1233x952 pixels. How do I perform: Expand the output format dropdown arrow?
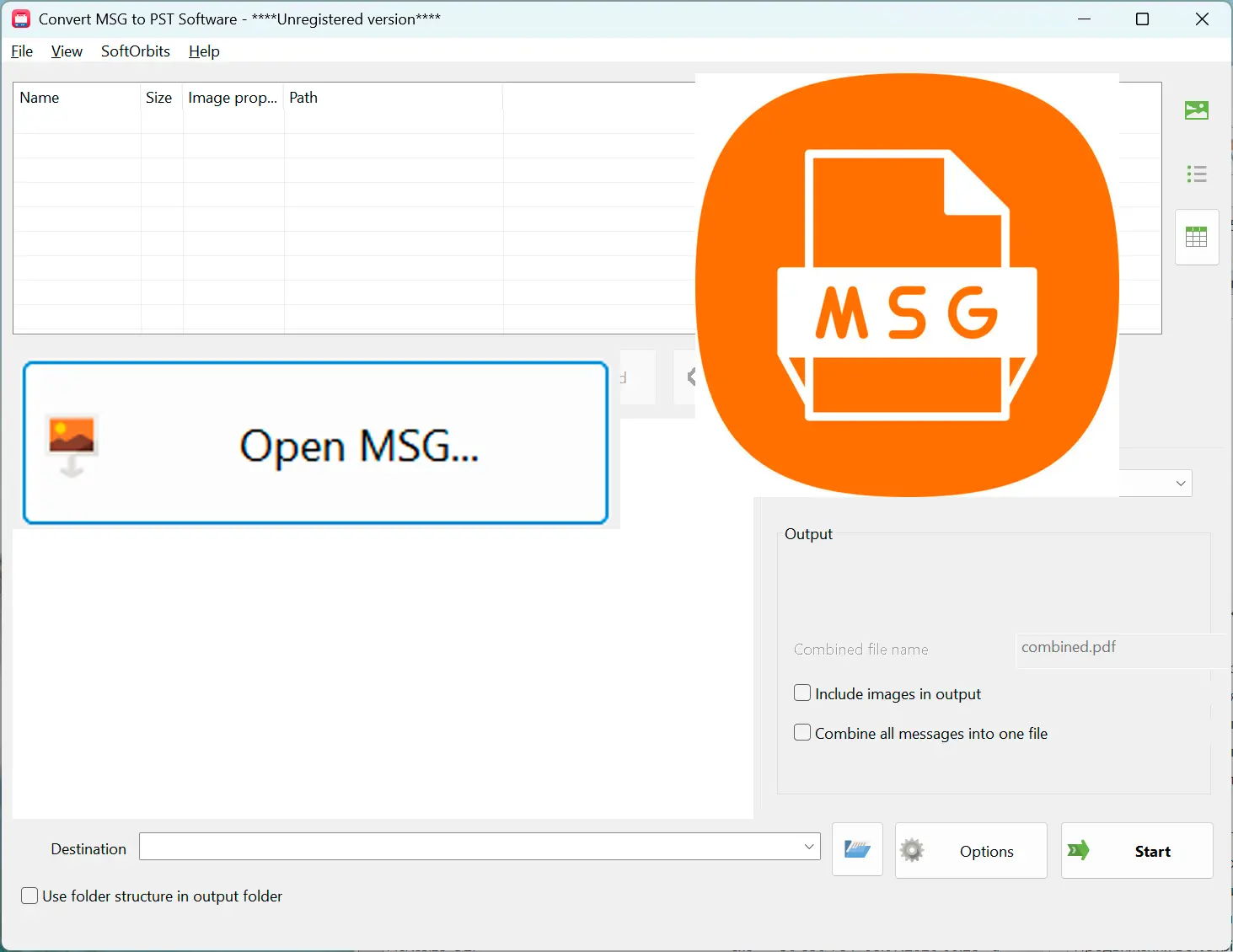[1181, 484]
